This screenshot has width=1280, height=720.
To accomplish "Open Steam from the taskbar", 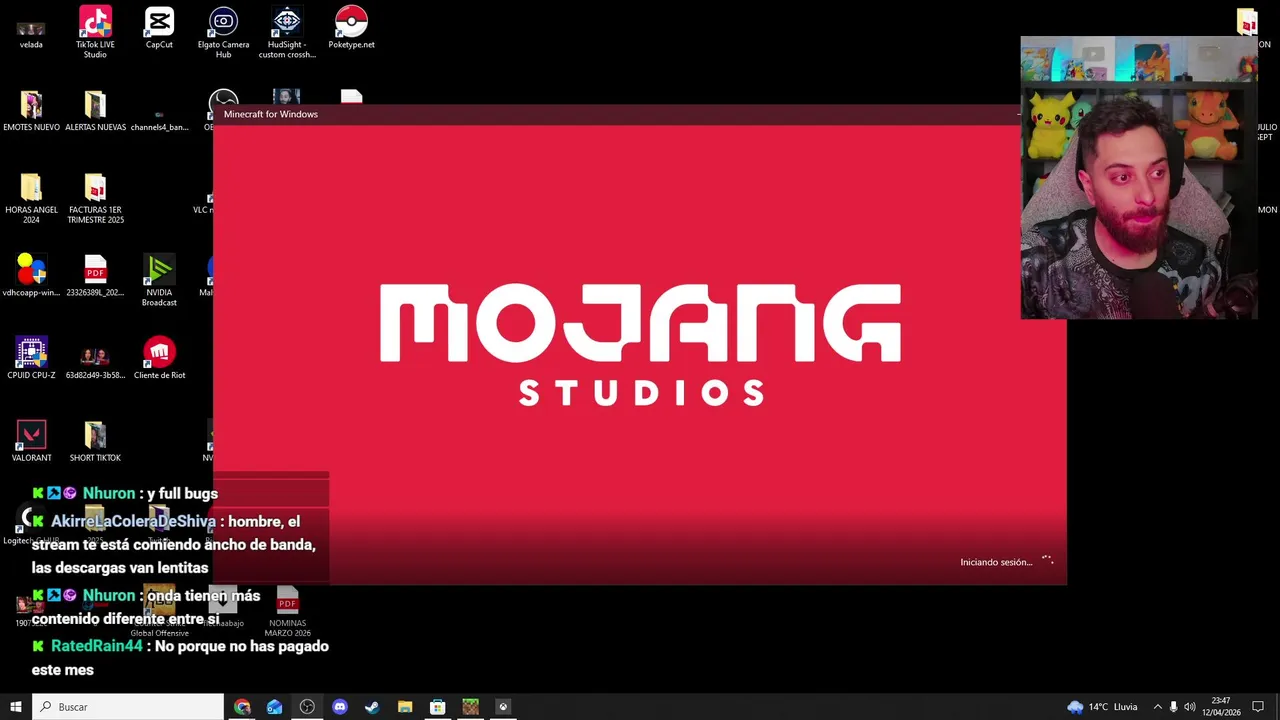I will click(x=372, y=707).
